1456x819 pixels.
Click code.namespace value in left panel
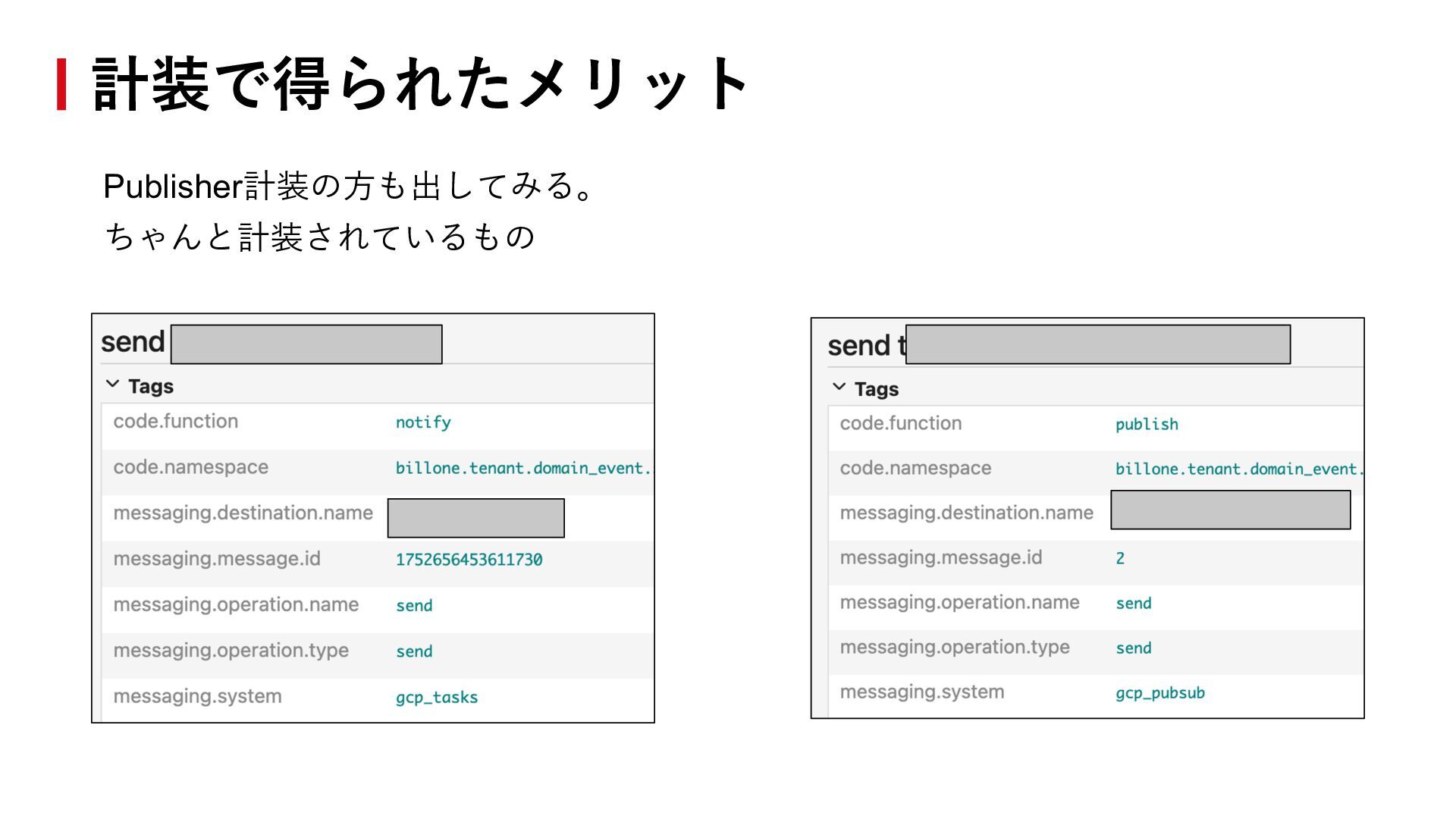tap(523, 469)
